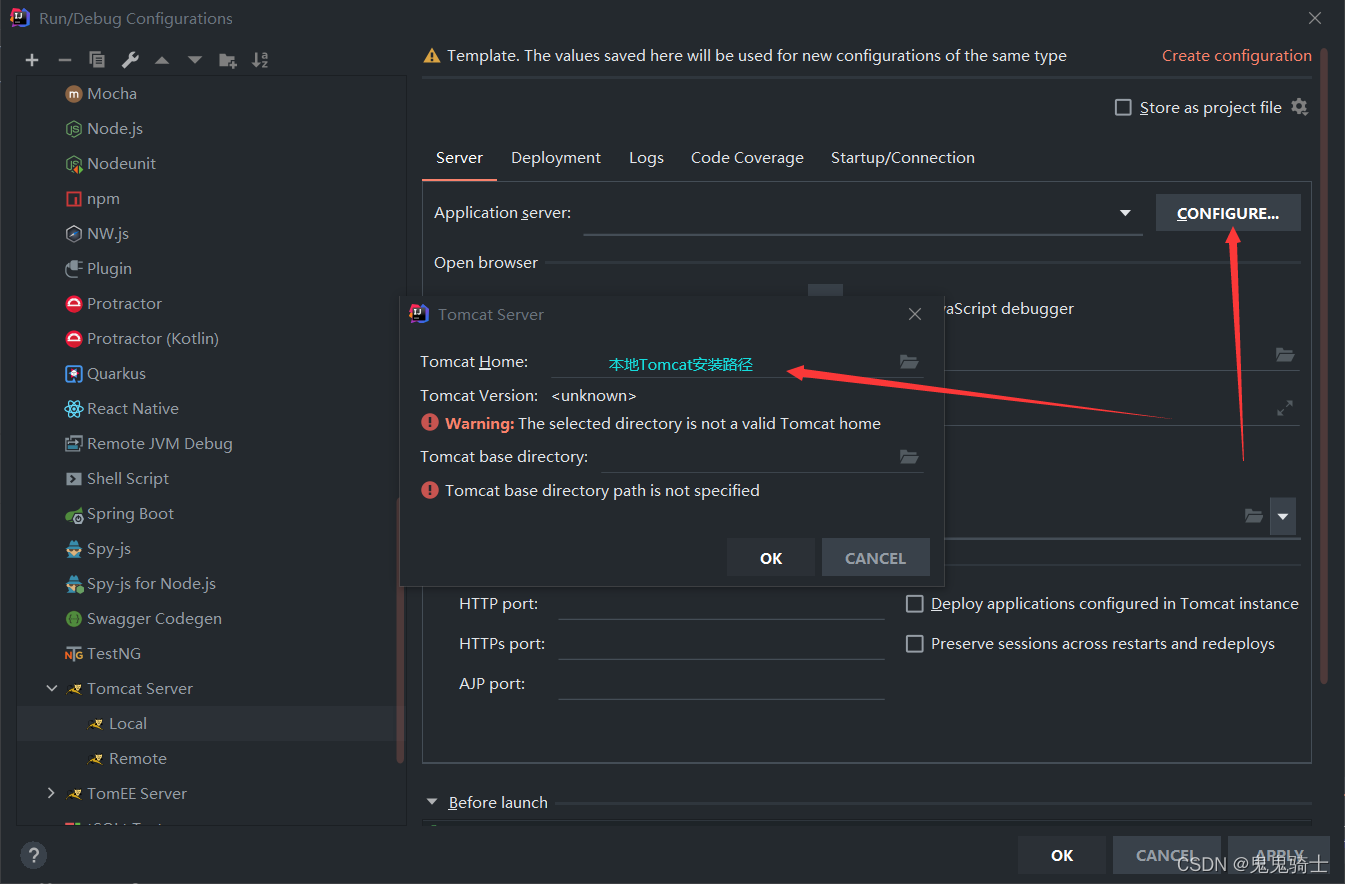Image resolution: width=1345 pixels, height=884 pixels.
Task: Create new folder icon in toolbar
Action: [228, 60]
